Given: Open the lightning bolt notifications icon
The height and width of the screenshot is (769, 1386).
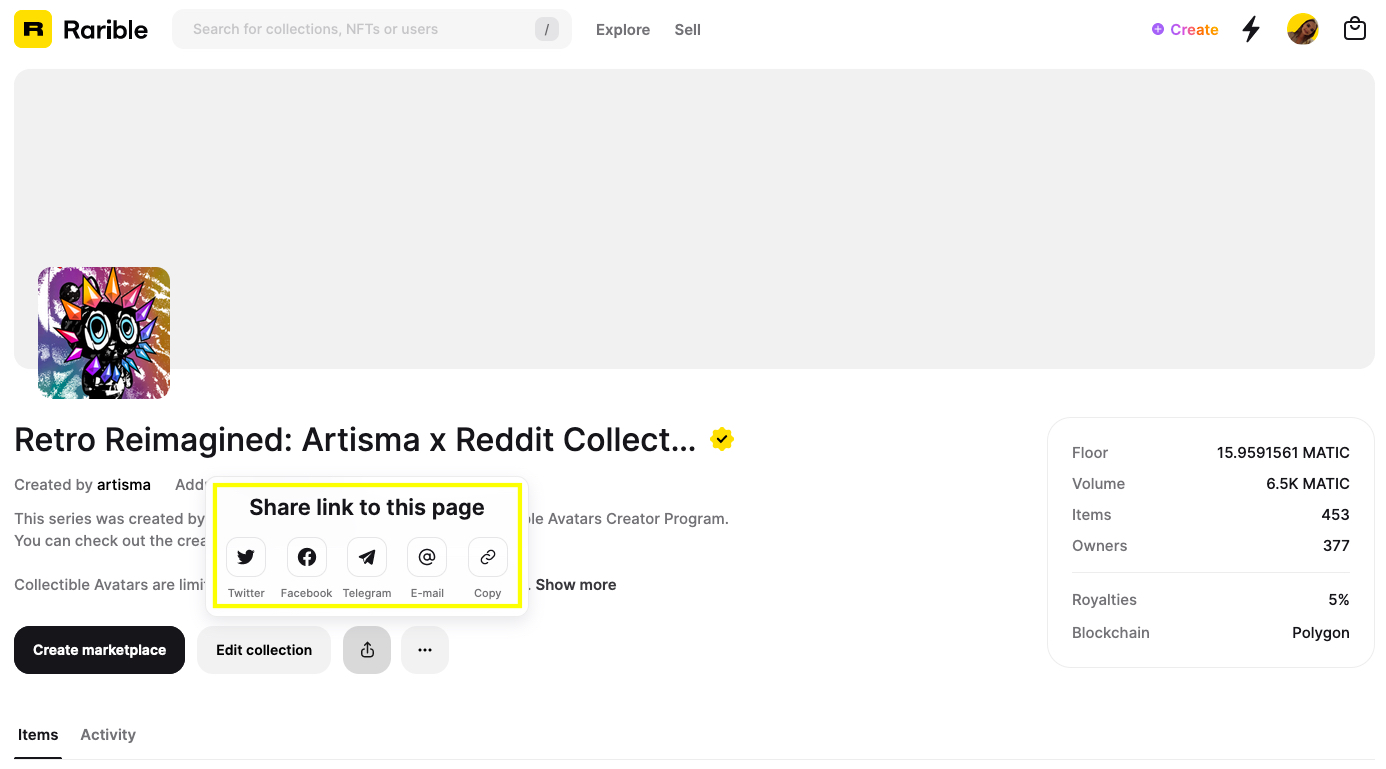Looking at the screenshot, I should [x=1251, y=29].
